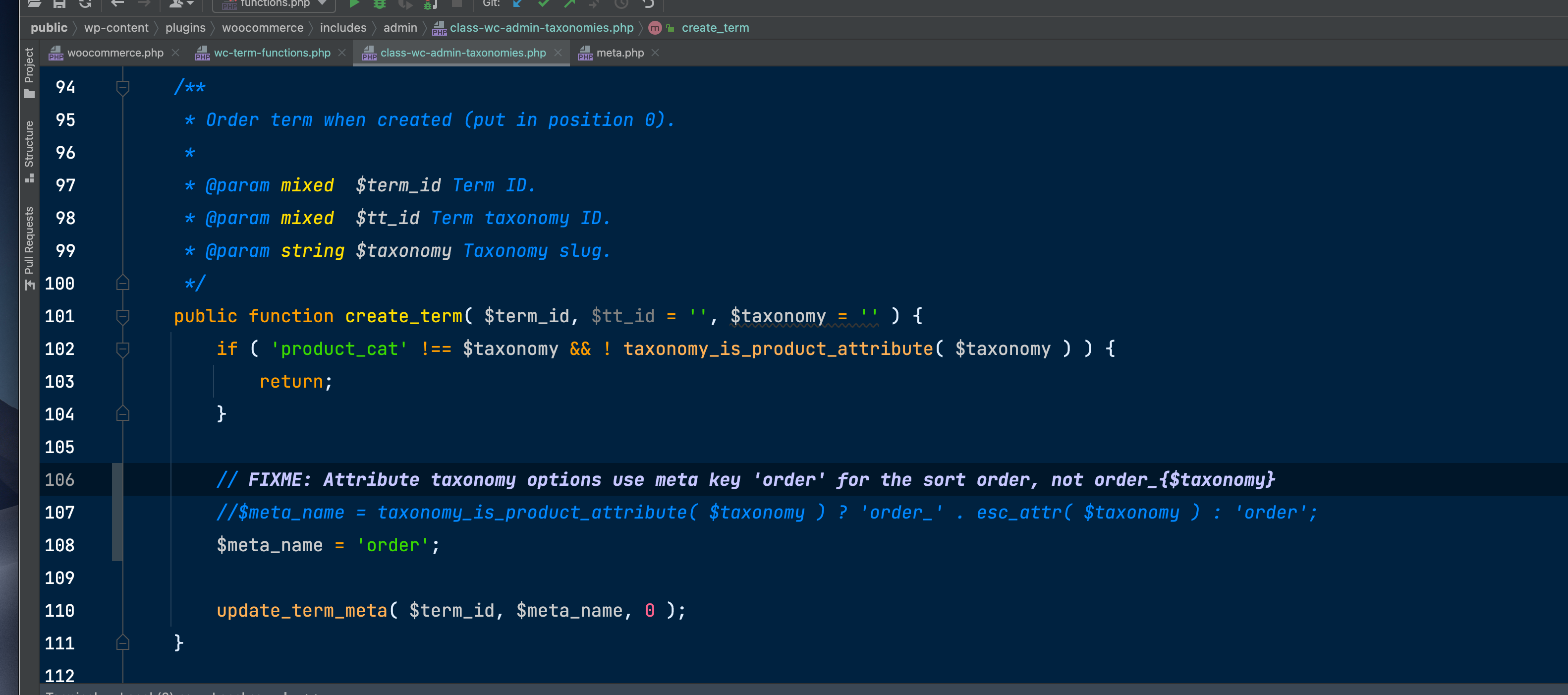Run the current configuration with green play icon
This screenshot has width=1568, height=695.
pyautogui.click(x=355, y=4)
